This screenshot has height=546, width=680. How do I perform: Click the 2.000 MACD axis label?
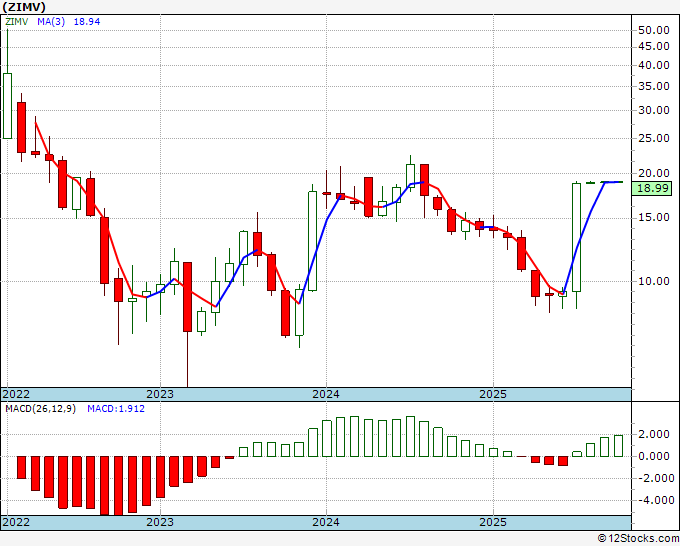(x=654, y=434)
